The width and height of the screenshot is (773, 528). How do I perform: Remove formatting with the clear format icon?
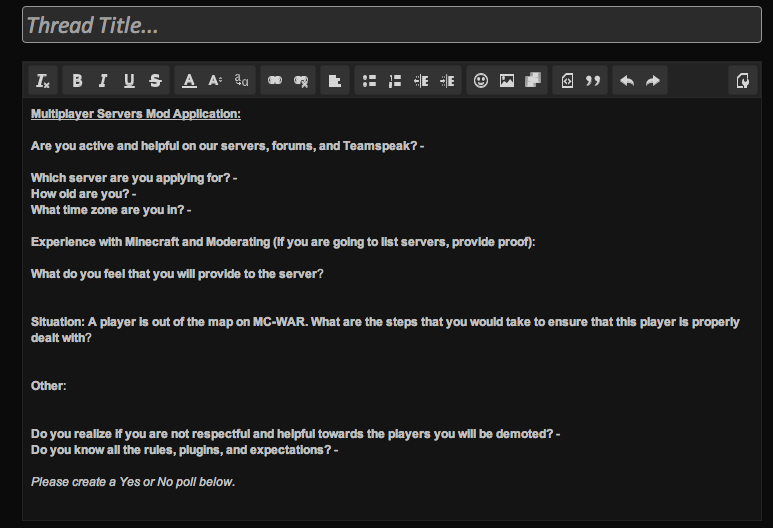pos(42,81)
